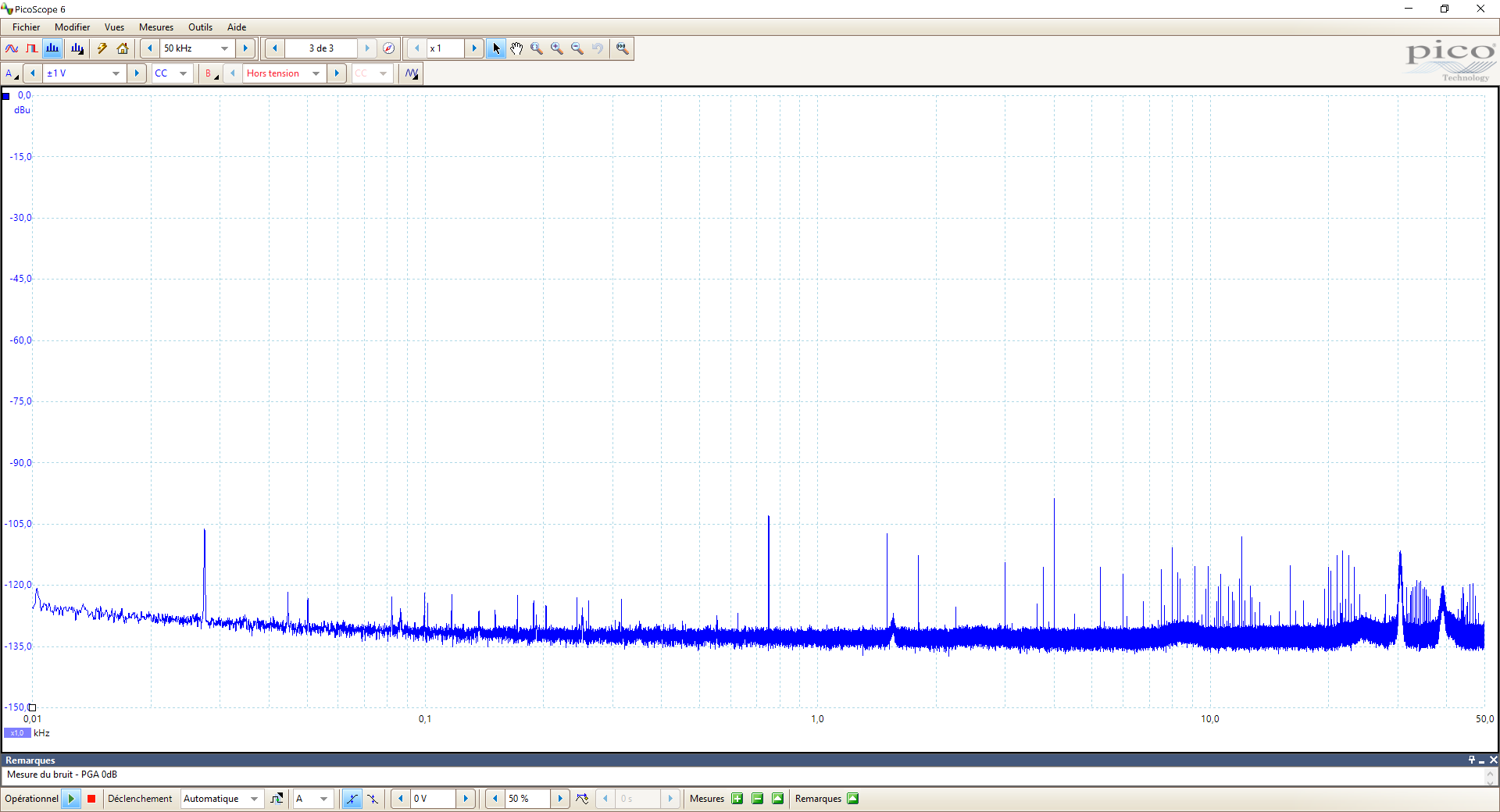Open the Vues menu
1500x812 pixels.
click(114, 27)
